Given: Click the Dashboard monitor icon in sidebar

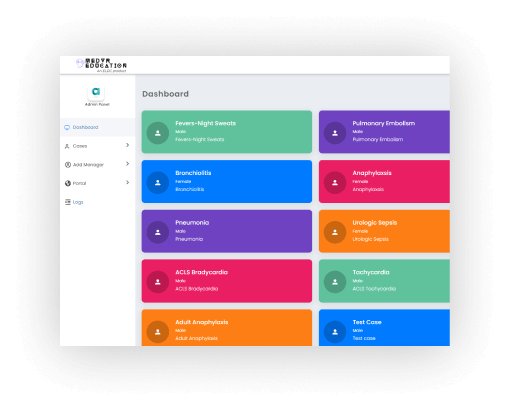Looking at the screenshot, I should tap(67, 127).
